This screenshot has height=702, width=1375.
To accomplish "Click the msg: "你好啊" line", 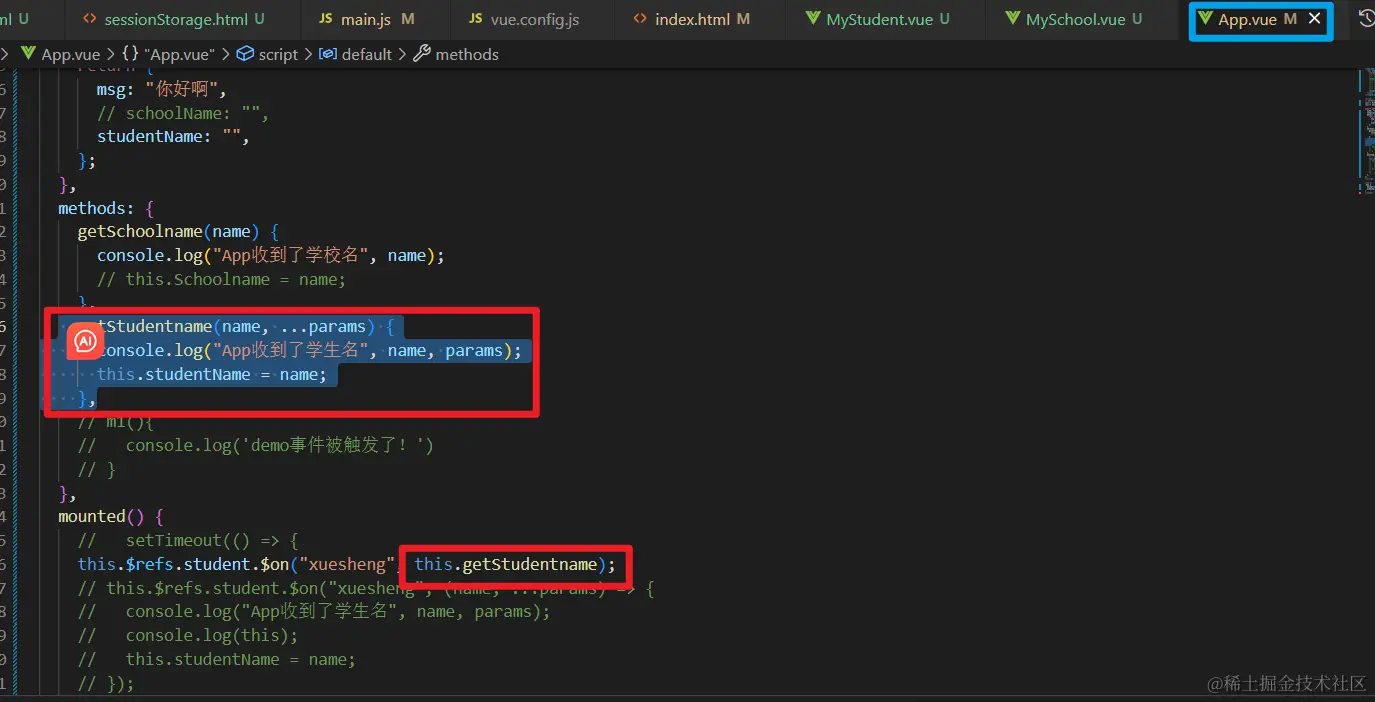I will point(162,89).
